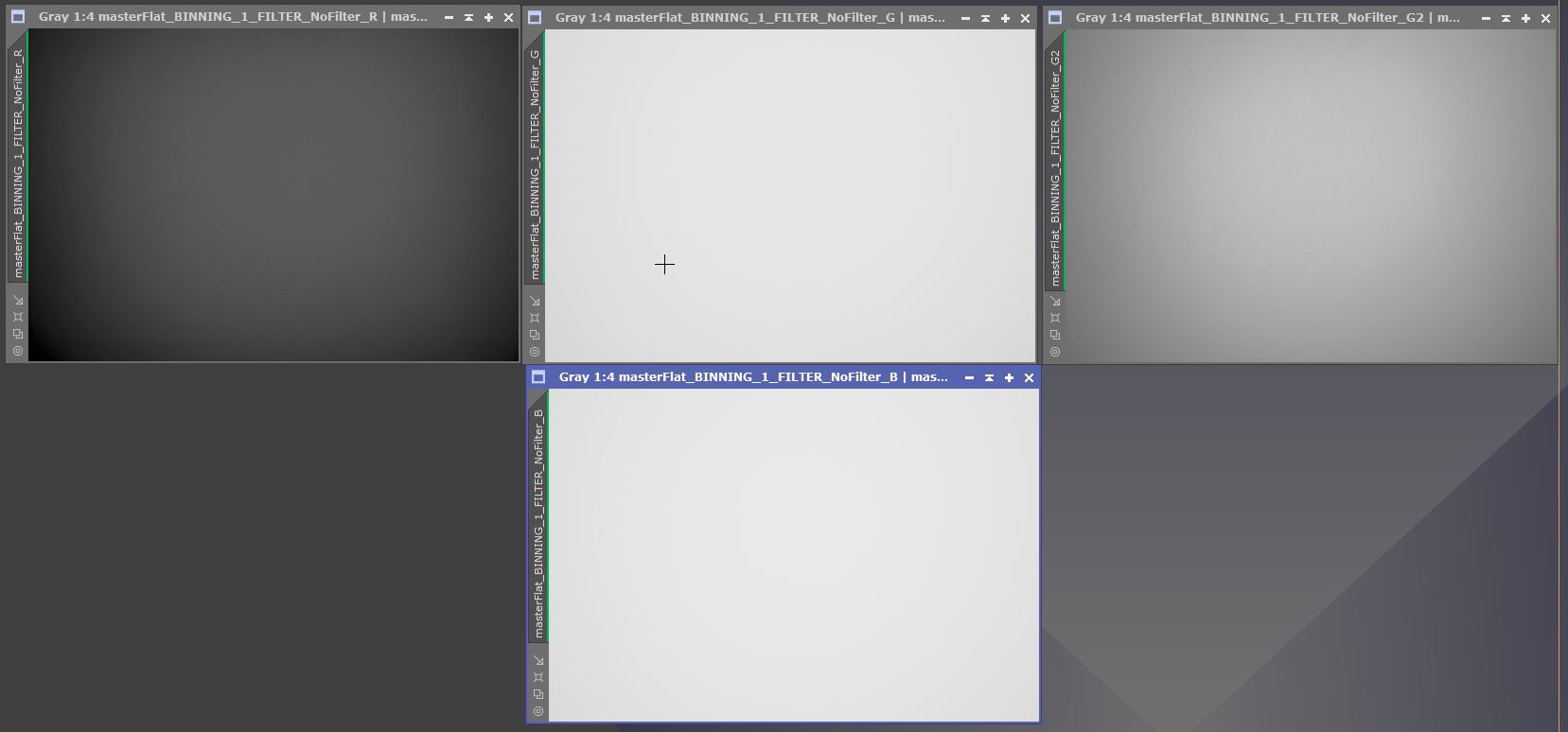Iconize the NoFilter_G window with minus button
This screenshot has height=732, width=1568.
(965, 18)
